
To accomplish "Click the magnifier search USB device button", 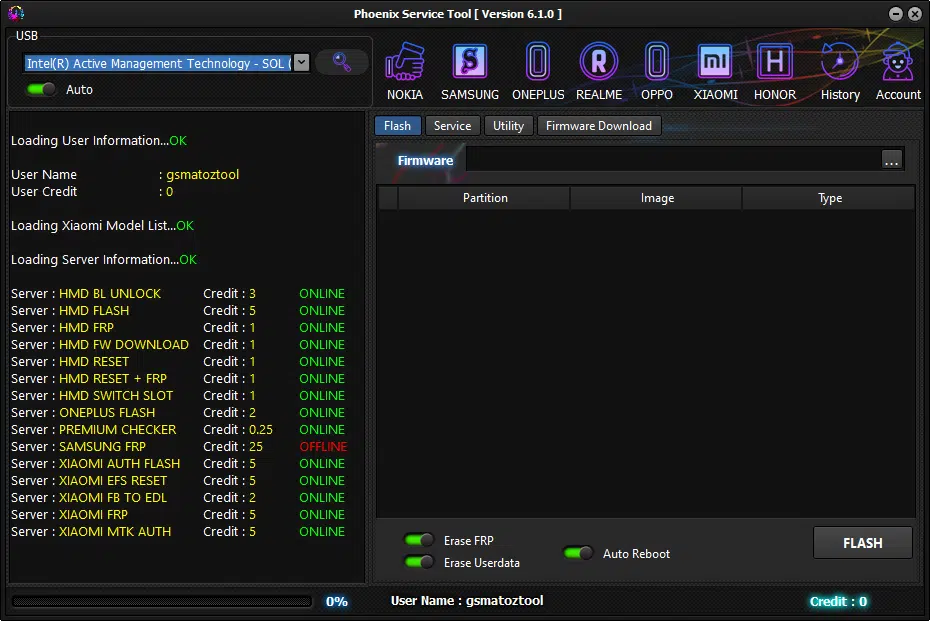I will (x=342, y=62).
